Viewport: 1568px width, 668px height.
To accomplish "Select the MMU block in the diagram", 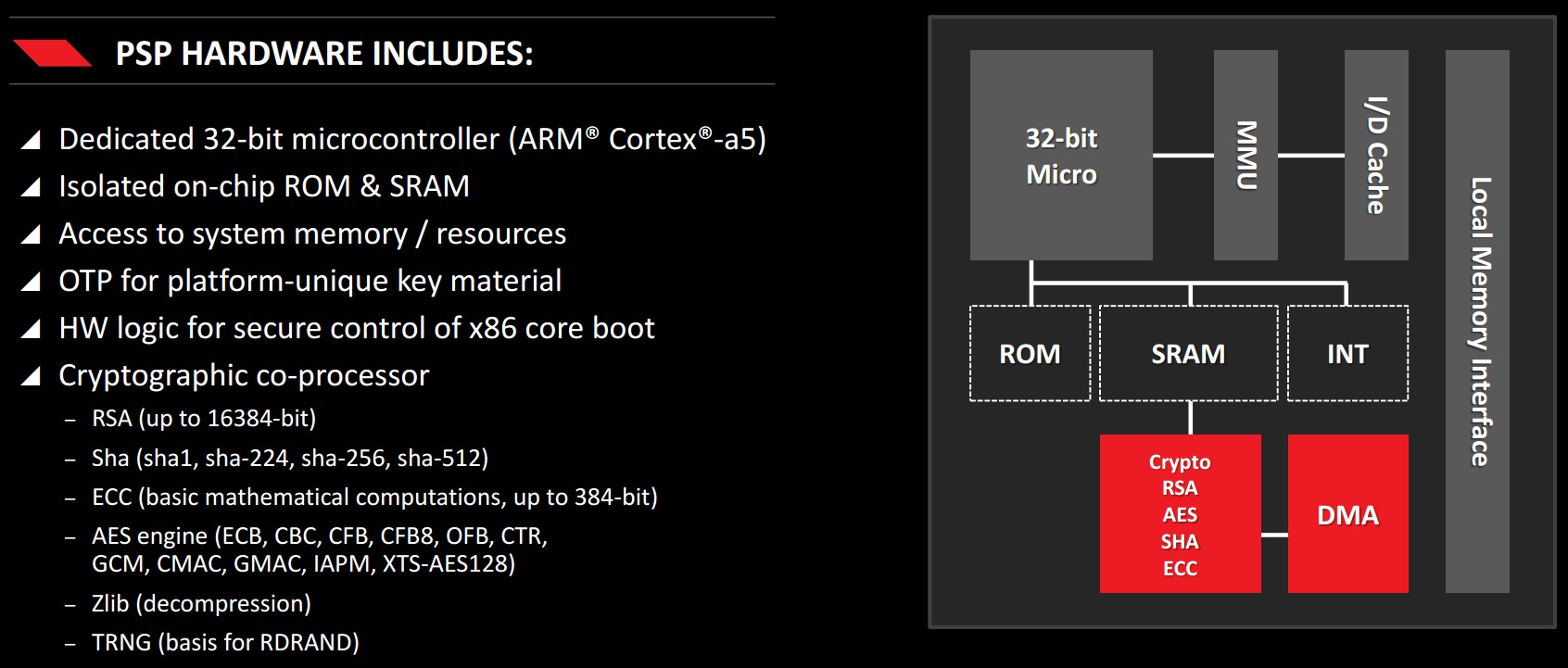I will [1246, 155].
